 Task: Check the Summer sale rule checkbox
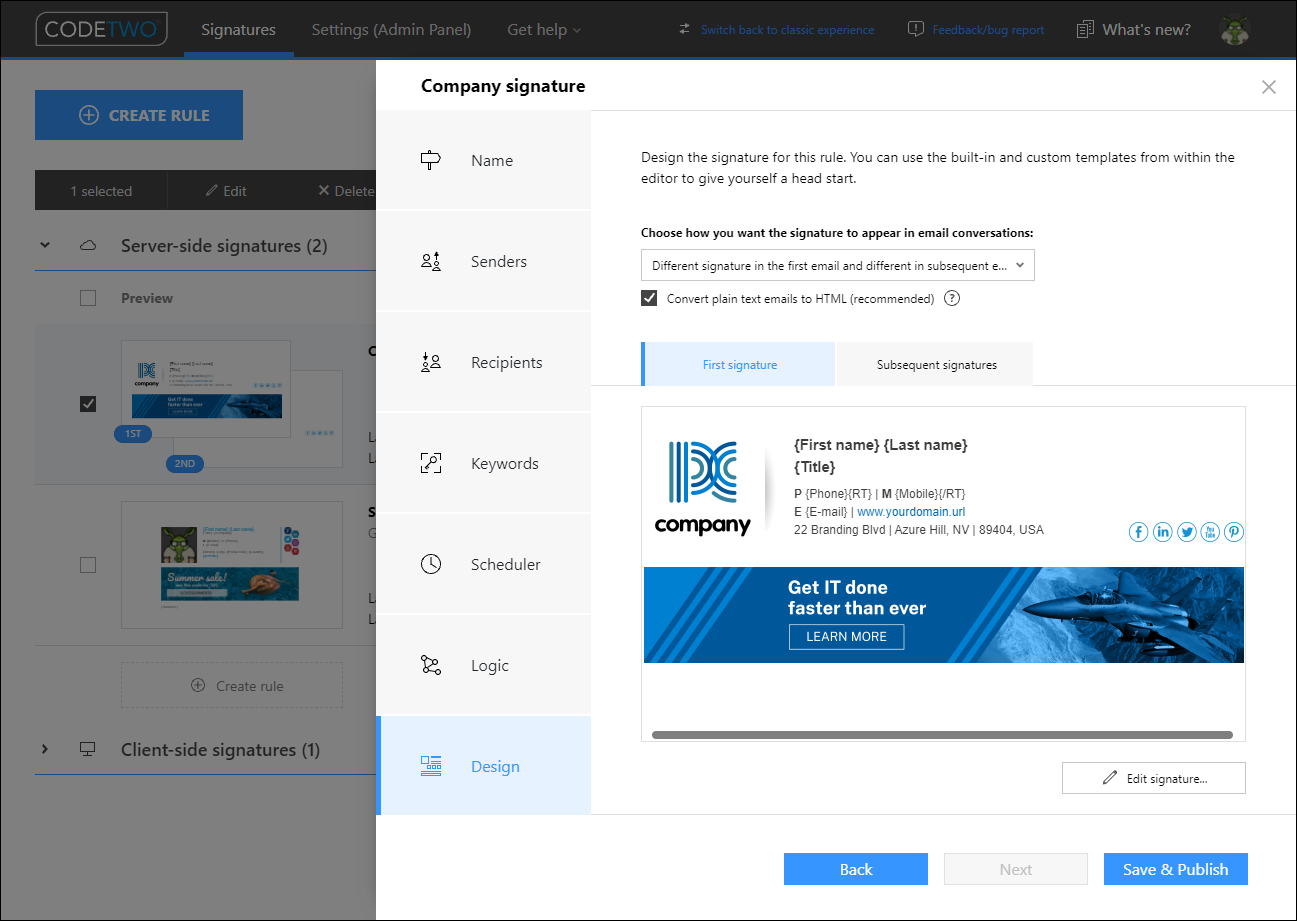(88, 565)
